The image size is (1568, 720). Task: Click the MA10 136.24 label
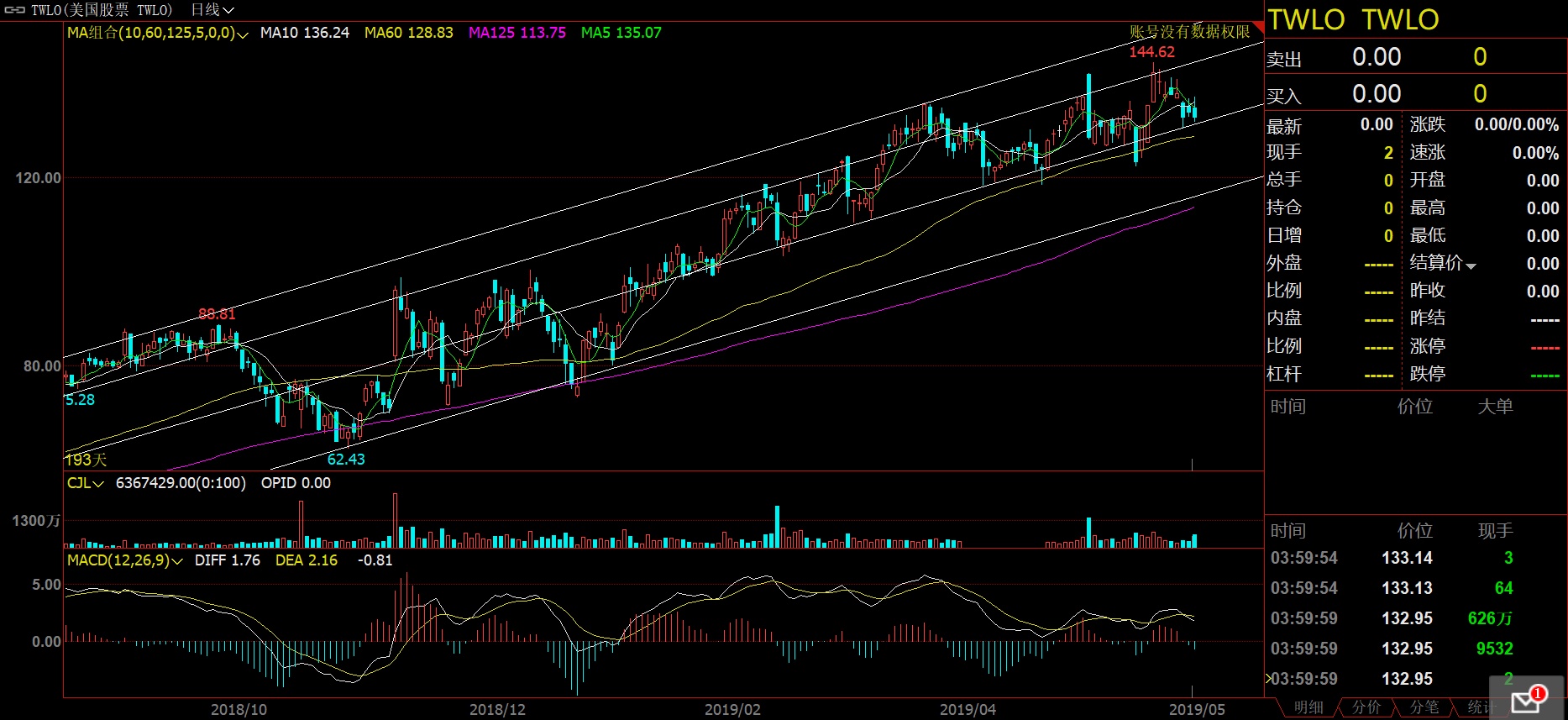pos(305,33)
